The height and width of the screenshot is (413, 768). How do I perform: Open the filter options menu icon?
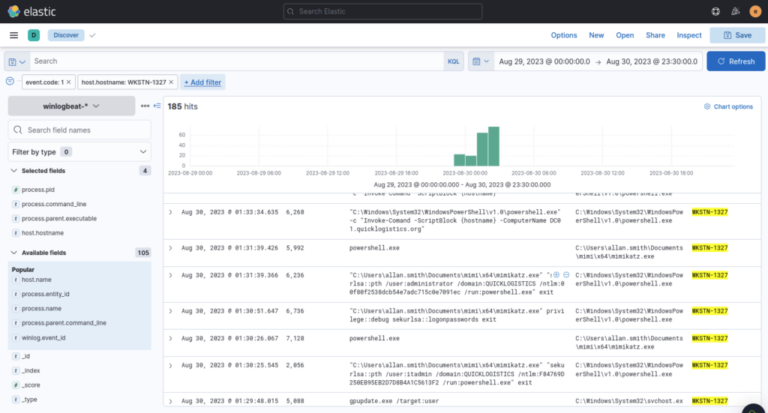(10, 81)
